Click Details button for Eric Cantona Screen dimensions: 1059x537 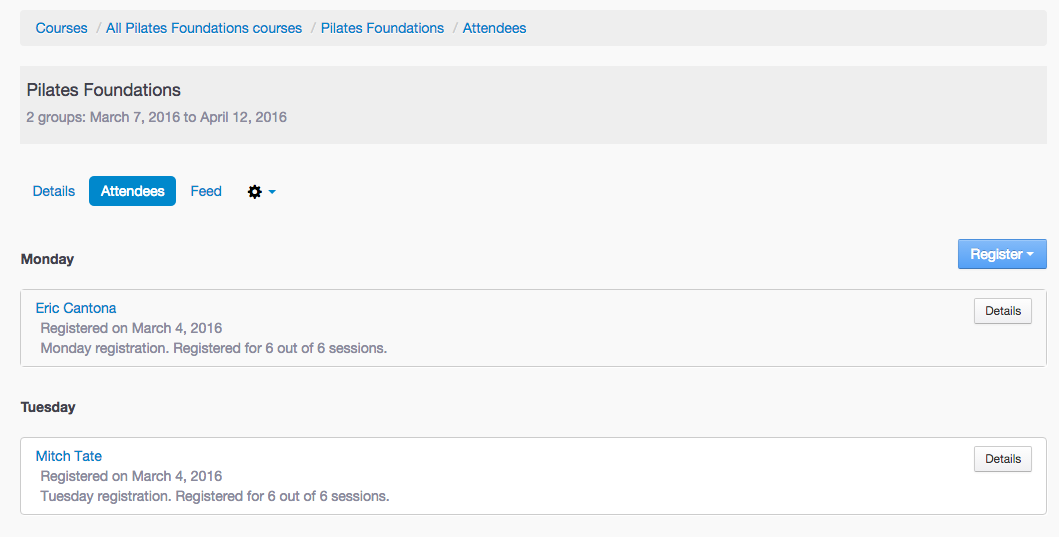tap(1002, 311)
